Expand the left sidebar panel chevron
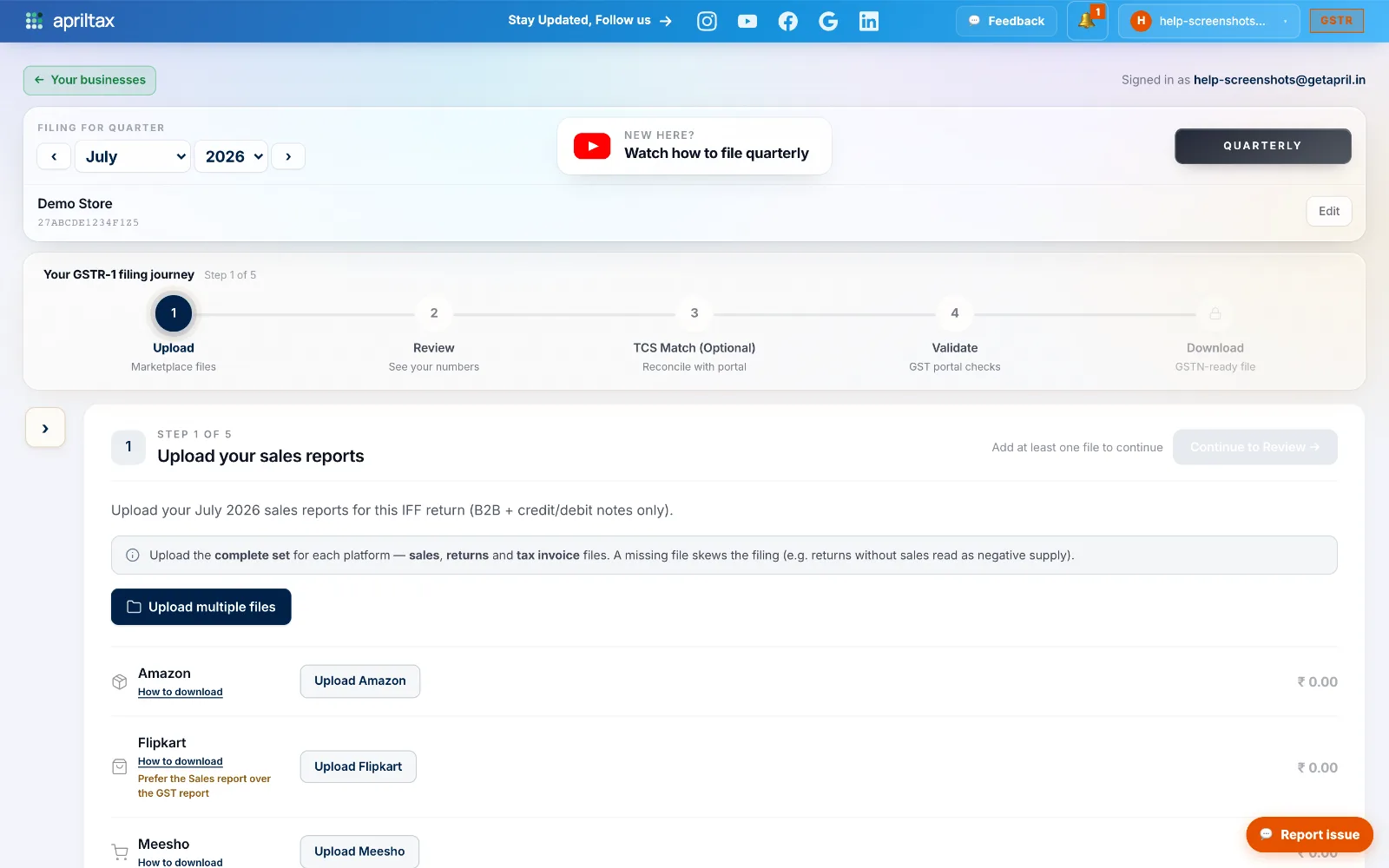1389x868 pixels. (x=45, y=428)
